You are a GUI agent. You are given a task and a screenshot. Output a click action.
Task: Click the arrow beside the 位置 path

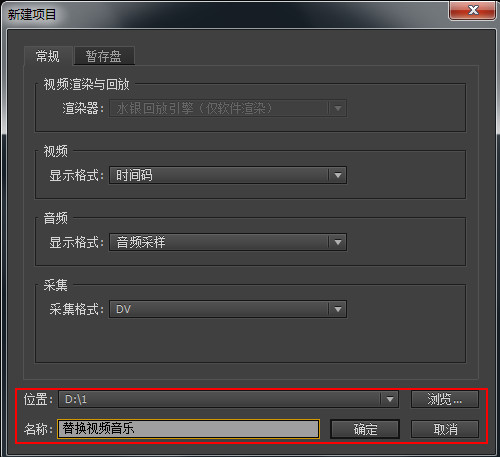[389, 399]
